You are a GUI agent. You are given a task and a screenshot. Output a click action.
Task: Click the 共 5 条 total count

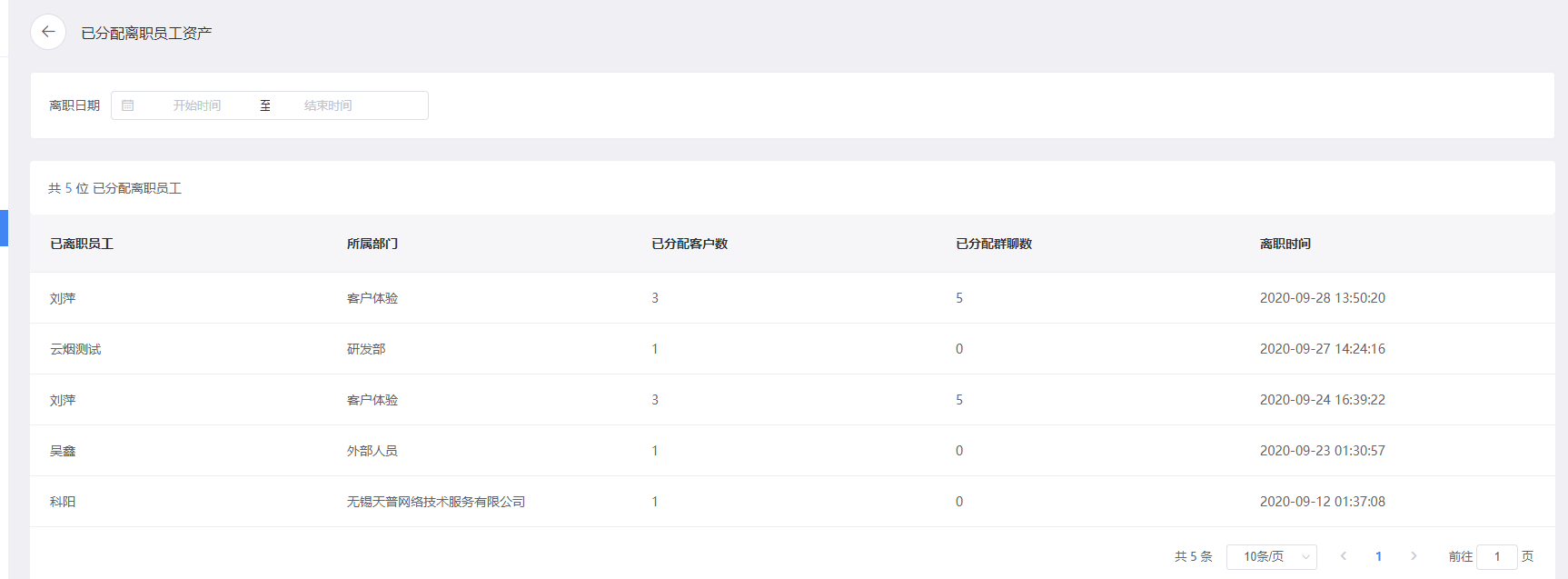click(1194, 556)
